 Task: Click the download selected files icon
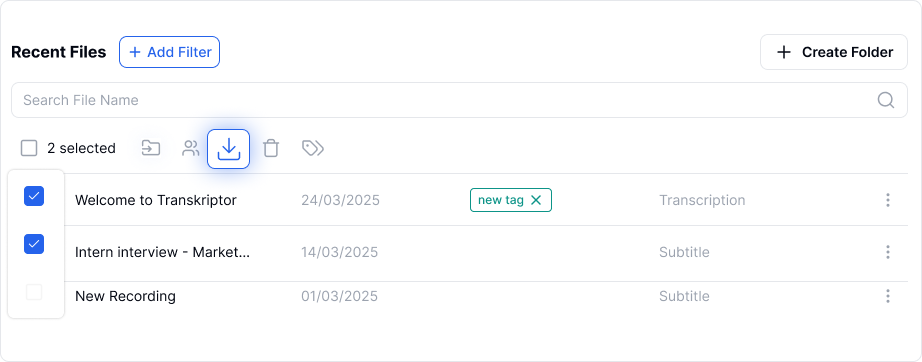229,149
